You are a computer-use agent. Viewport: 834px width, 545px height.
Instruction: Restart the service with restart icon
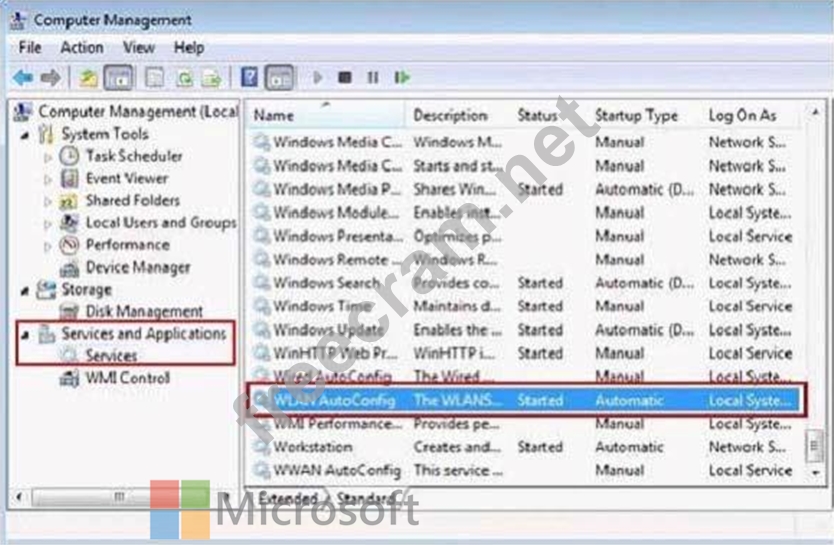(x=402, y=78)
